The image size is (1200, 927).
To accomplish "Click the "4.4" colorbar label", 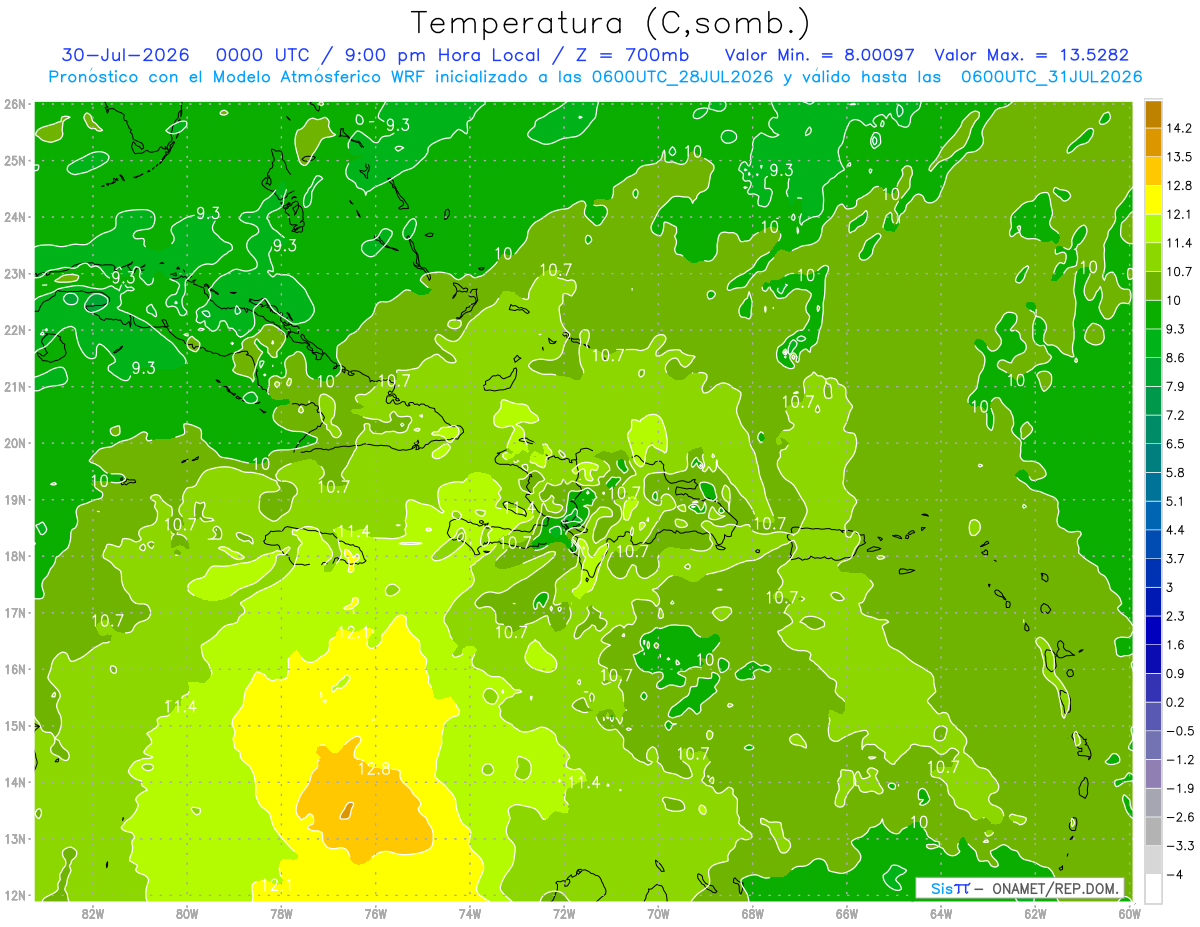I will pyautogui.click(x=1175, y=530).
